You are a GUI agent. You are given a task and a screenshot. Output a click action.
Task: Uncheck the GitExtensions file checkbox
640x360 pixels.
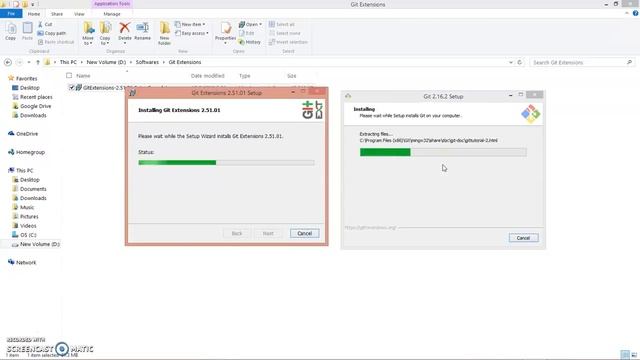[71, 87]
